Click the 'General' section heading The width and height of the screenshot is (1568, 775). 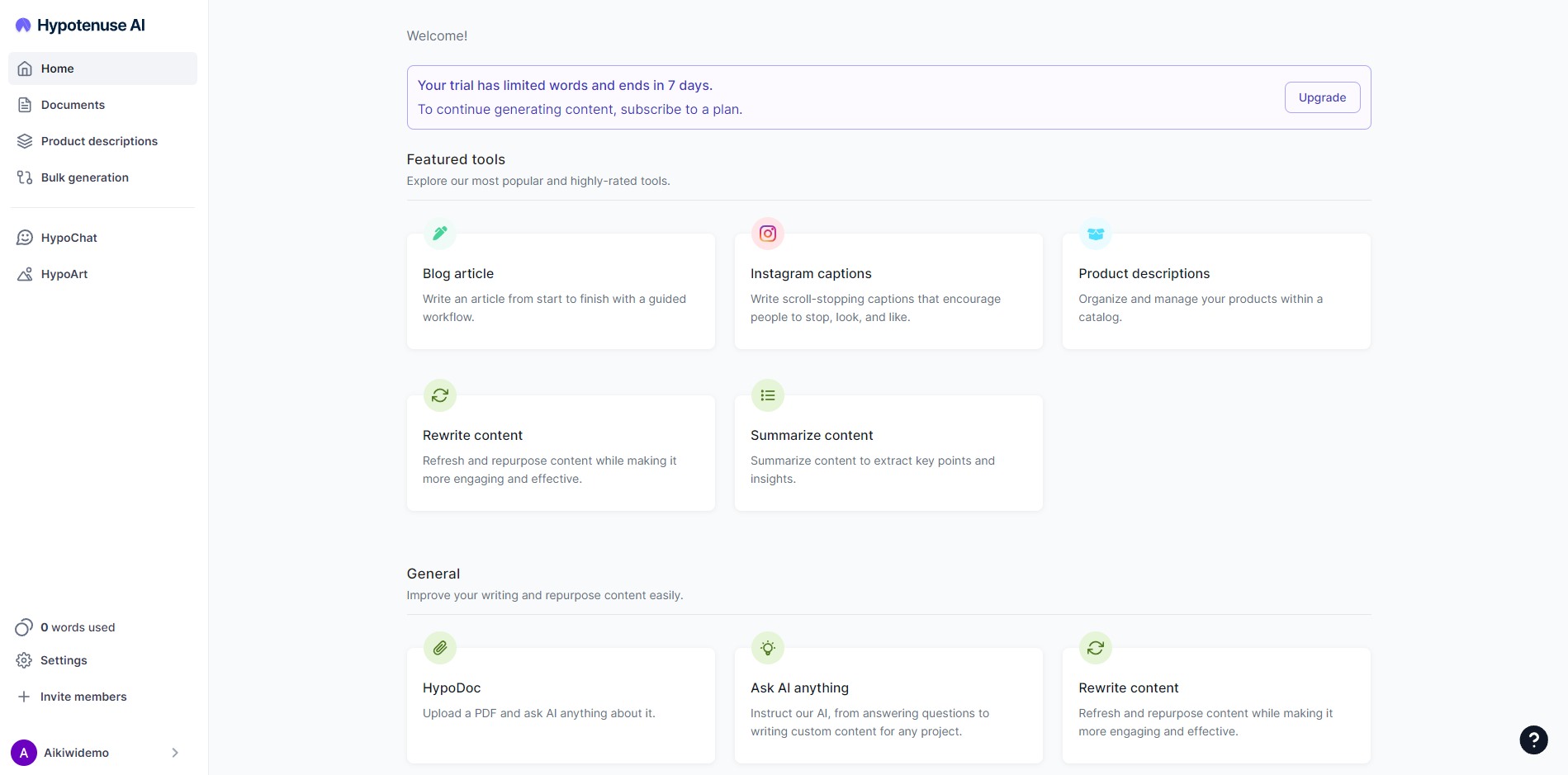[x=433, y=574]
